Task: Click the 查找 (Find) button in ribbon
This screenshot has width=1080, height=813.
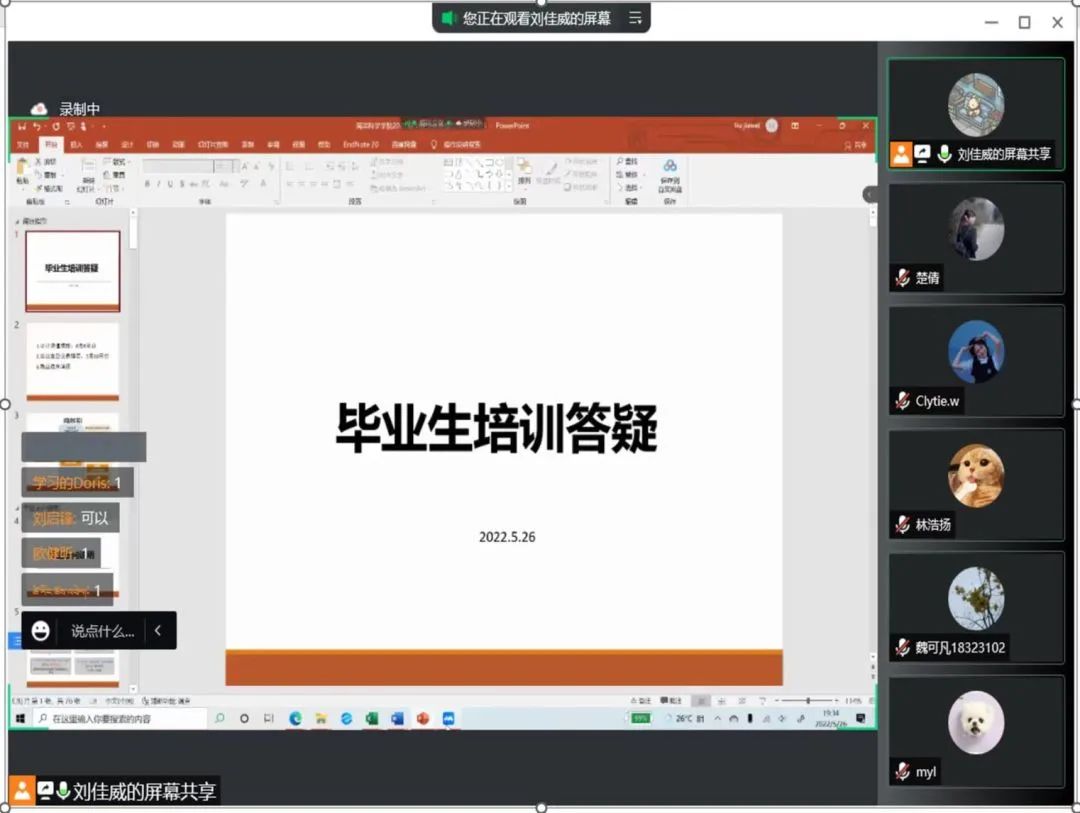Action: (x=628, y=161)
